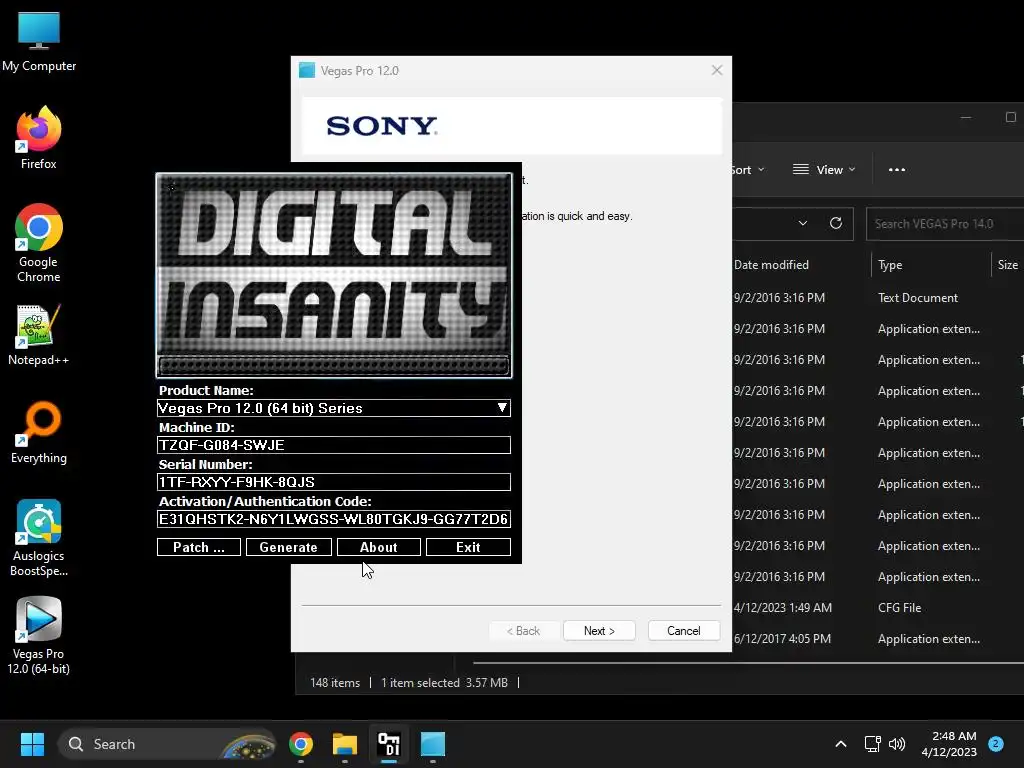Open the Windows Start menu

(x=32, y=744)
